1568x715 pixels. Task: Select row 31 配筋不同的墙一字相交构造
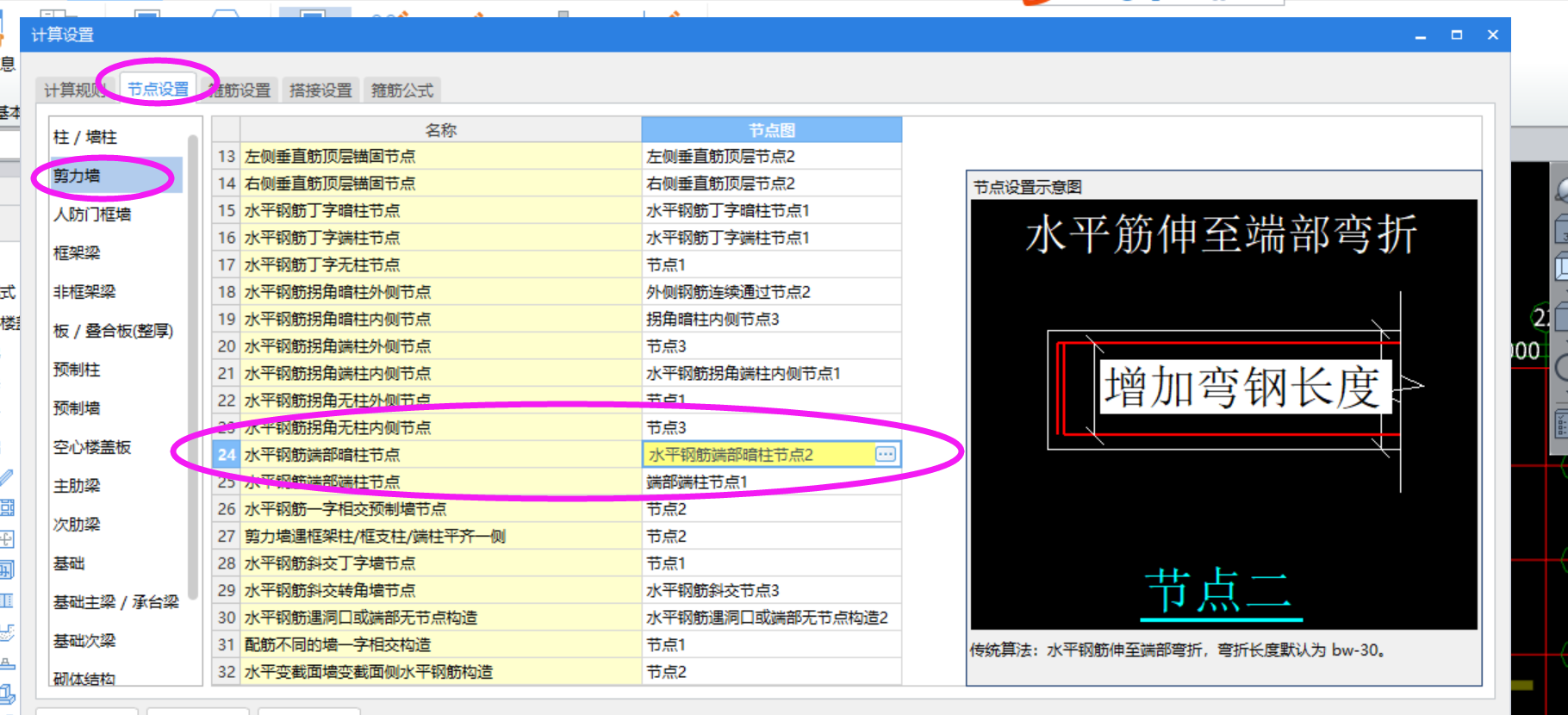coord(440,644)
